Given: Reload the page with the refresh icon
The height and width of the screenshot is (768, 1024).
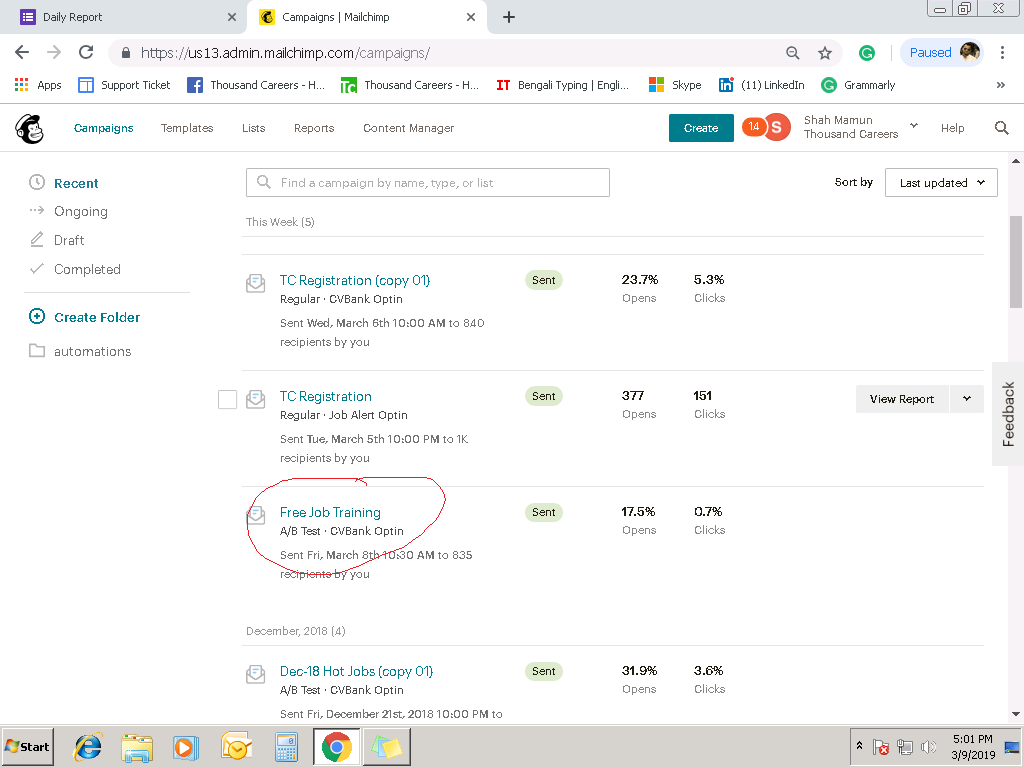Looking at the screenshot, I should point(86,53).
